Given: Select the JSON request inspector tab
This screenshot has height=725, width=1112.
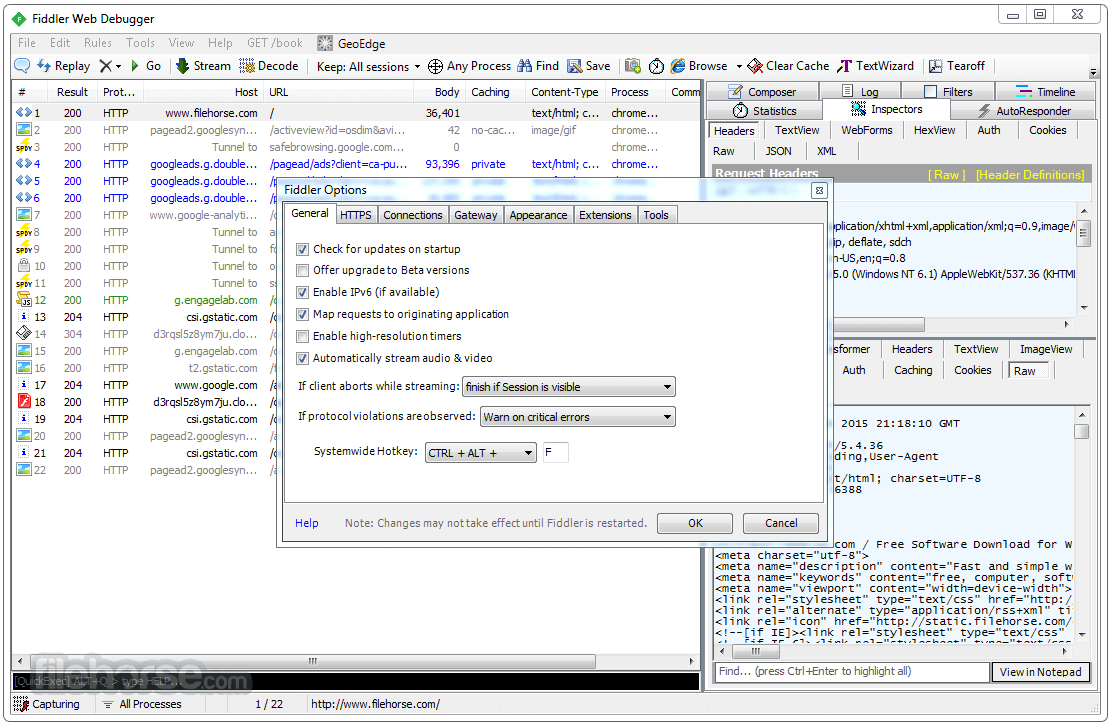Looking at the screenshot, I should coord(778,151).
